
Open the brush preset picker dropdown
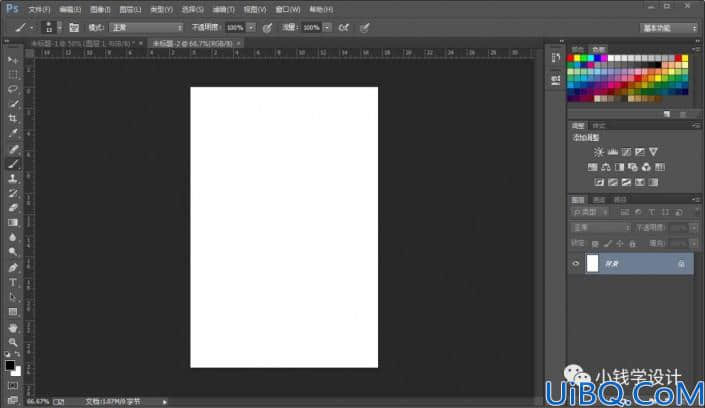tap(59, 28)
